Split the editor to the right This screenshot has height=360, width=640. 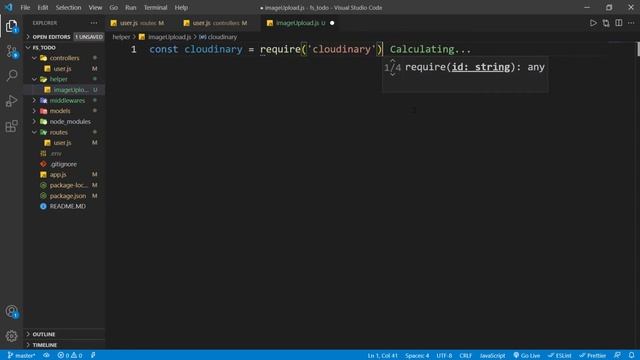point(619,23)
